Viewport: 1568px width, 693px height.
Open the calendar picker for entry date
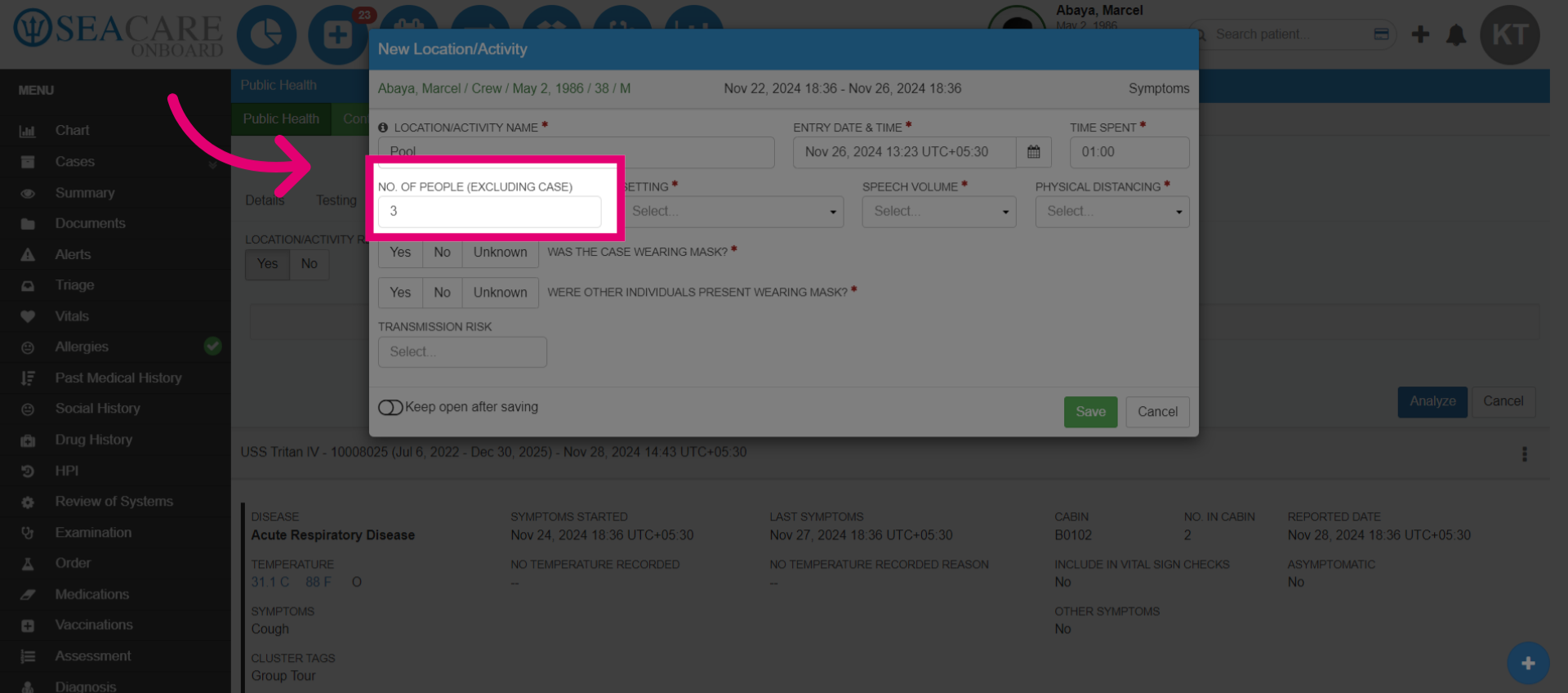point(1034,152)
